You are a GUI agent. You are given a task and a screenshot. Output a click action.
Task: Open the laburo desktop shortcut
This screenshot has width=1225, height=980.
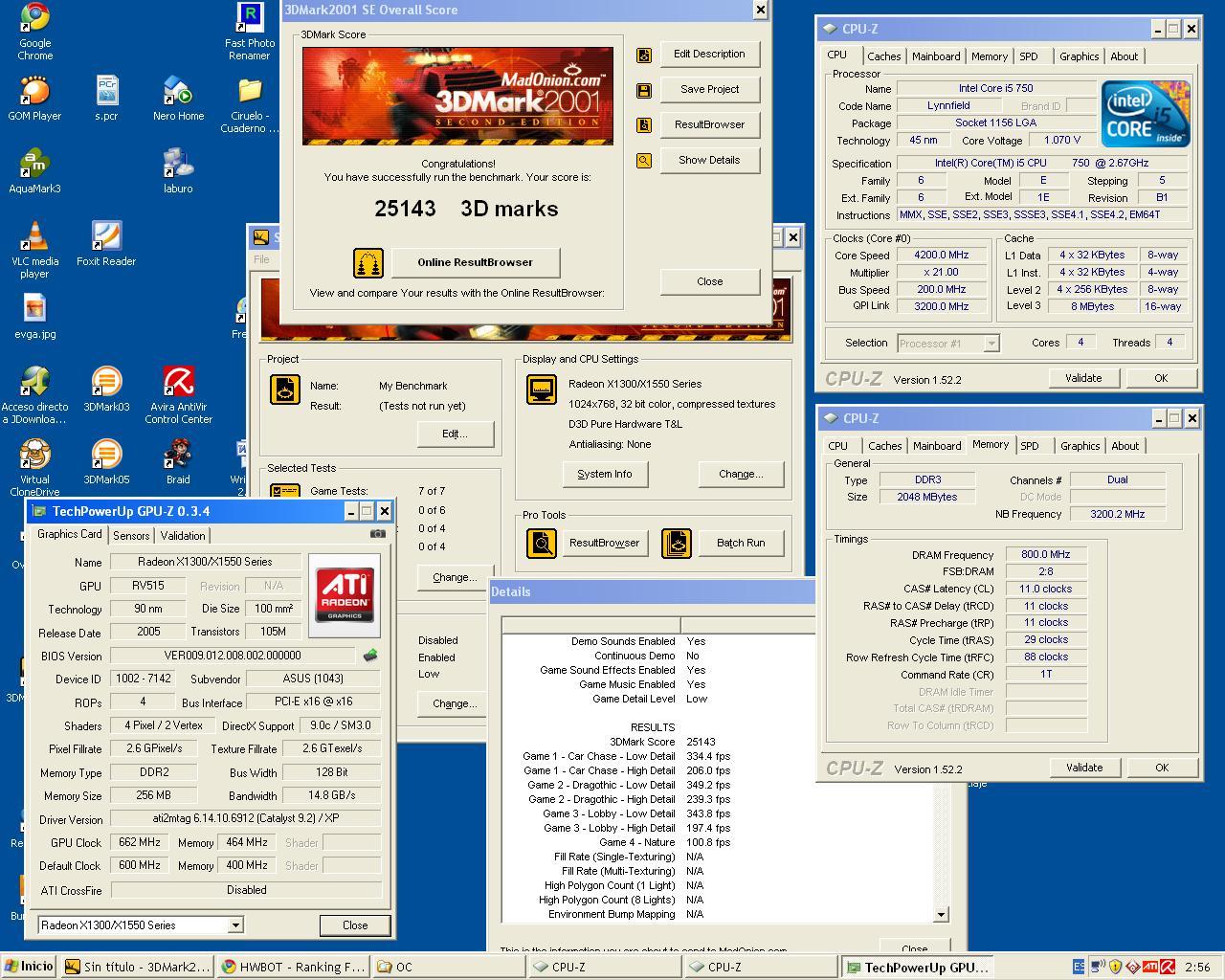(x=178, y=171)
